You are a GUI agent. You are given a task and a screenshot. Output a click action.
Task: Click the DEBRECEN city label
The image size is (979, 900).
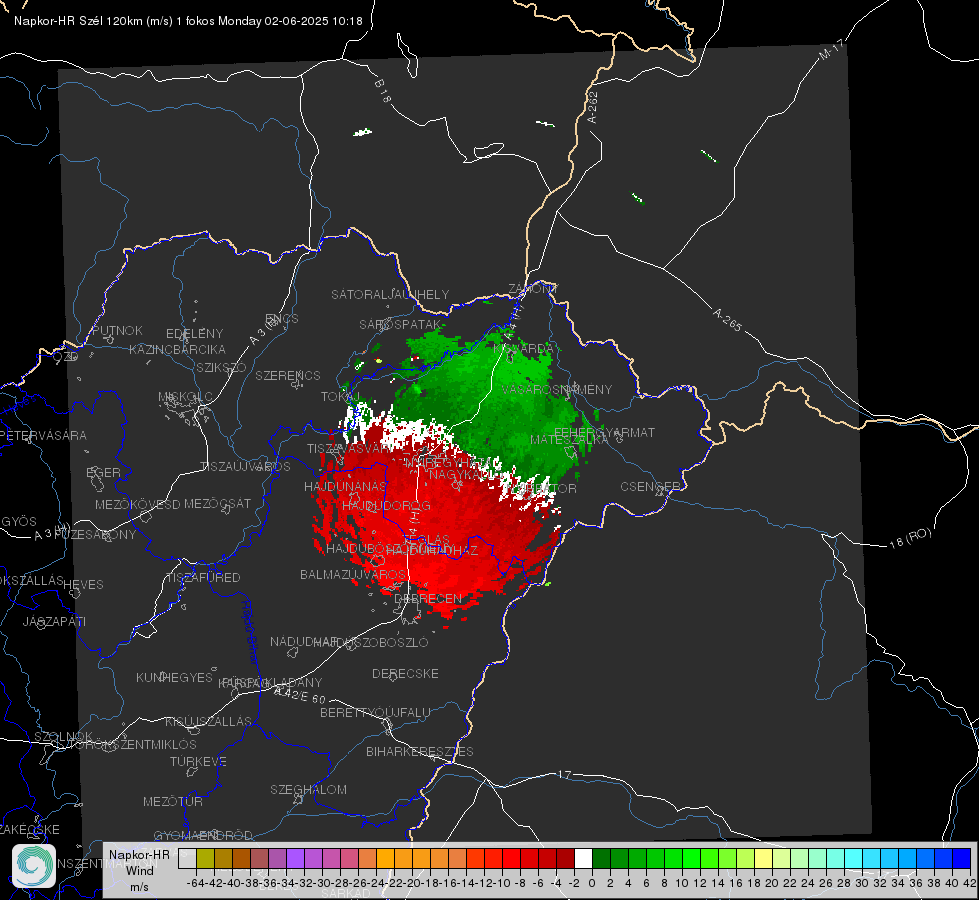428,598
